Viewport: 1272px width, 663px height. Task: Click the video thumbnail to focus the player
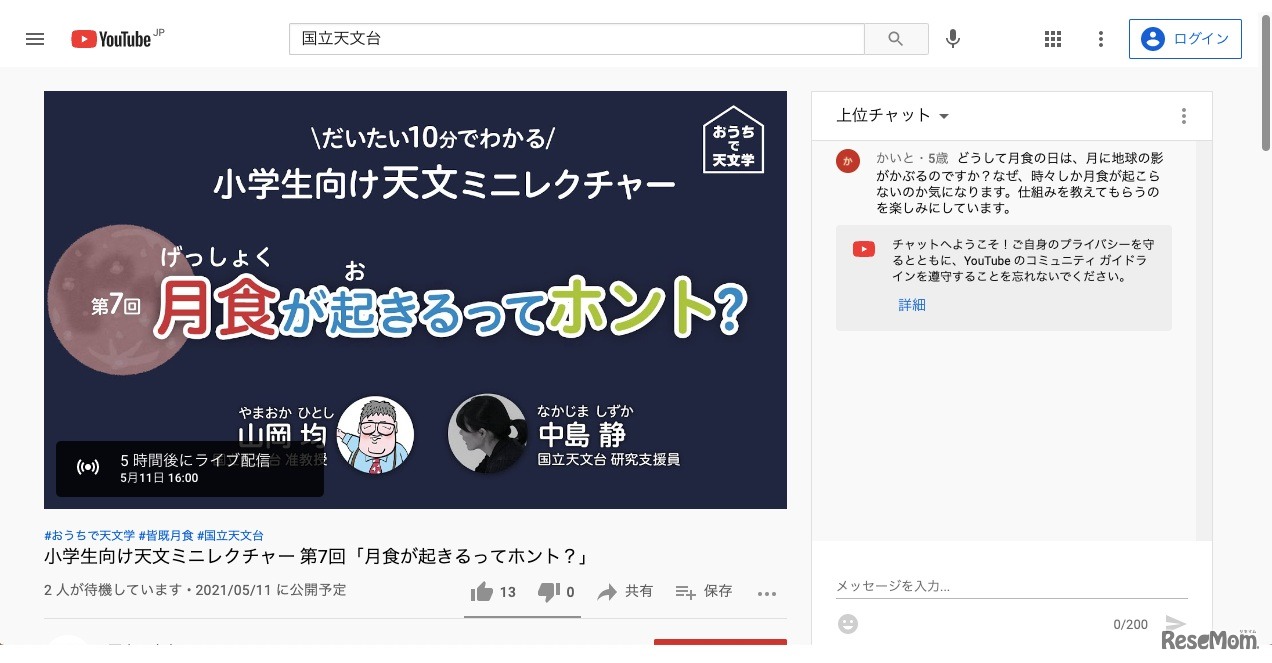point(415,298)
